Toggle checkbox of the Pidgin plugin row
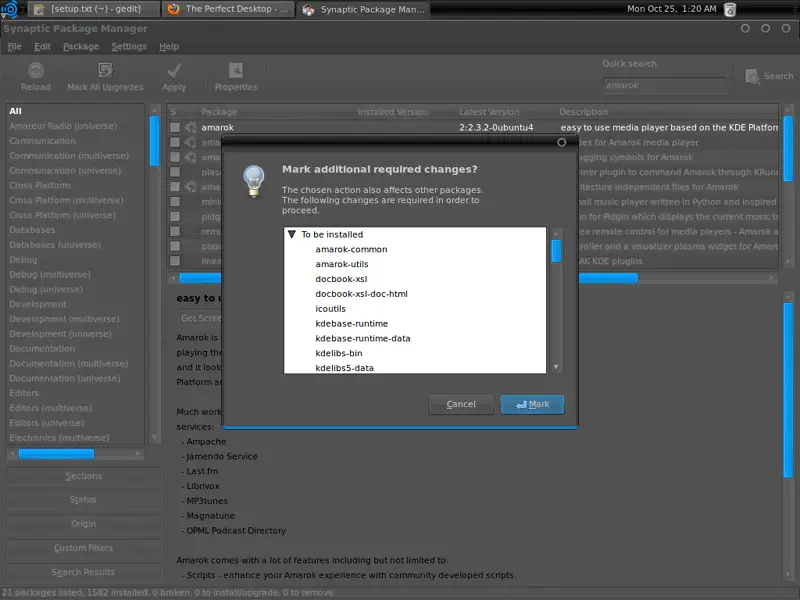 coord(175,216)
